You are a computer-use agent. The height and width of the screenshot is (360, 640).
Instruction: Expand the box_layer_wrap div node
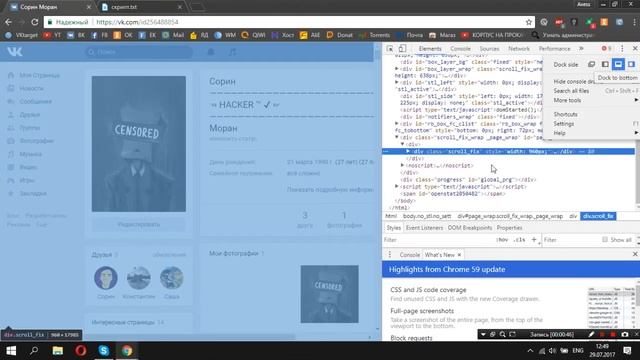(x=397, y=69)
